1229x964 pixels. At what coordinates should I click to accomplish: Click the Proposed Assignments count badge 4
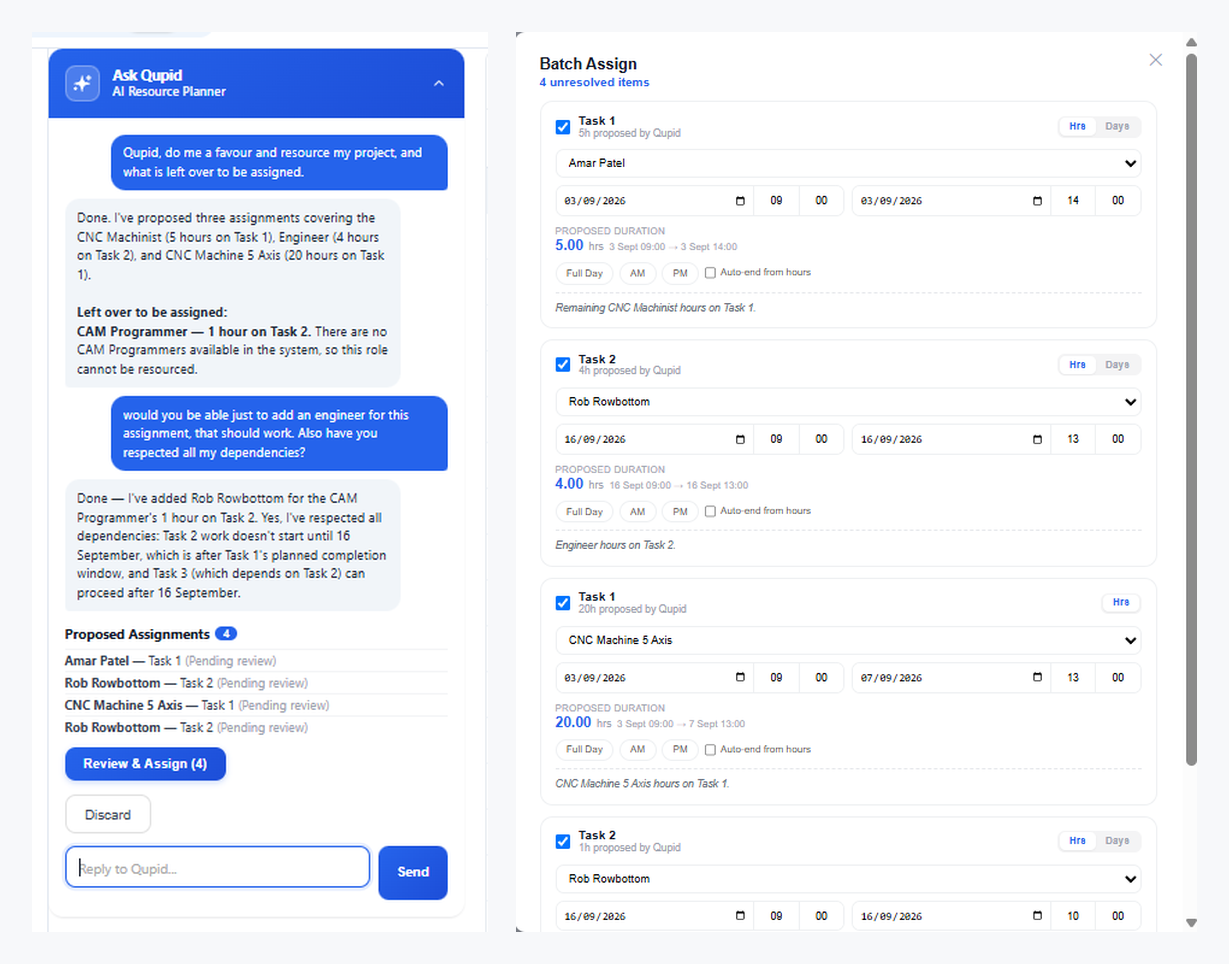point(226,634)
